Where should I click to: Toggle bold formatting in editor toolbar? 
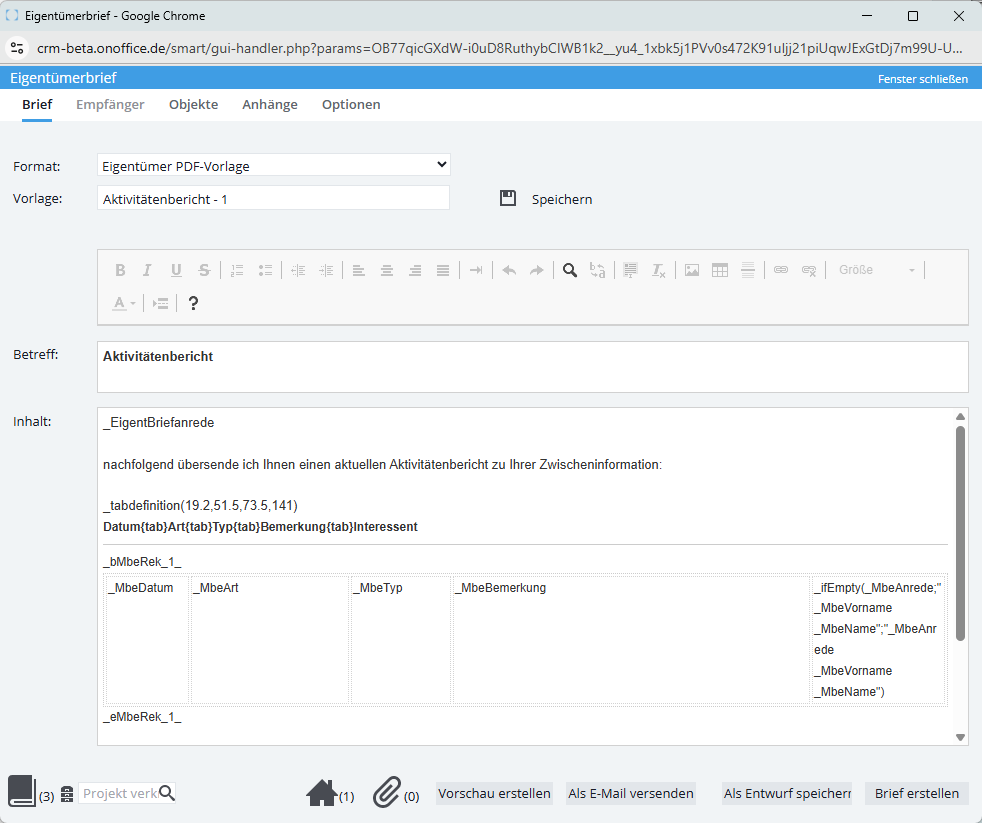click(x=120, y=270)
